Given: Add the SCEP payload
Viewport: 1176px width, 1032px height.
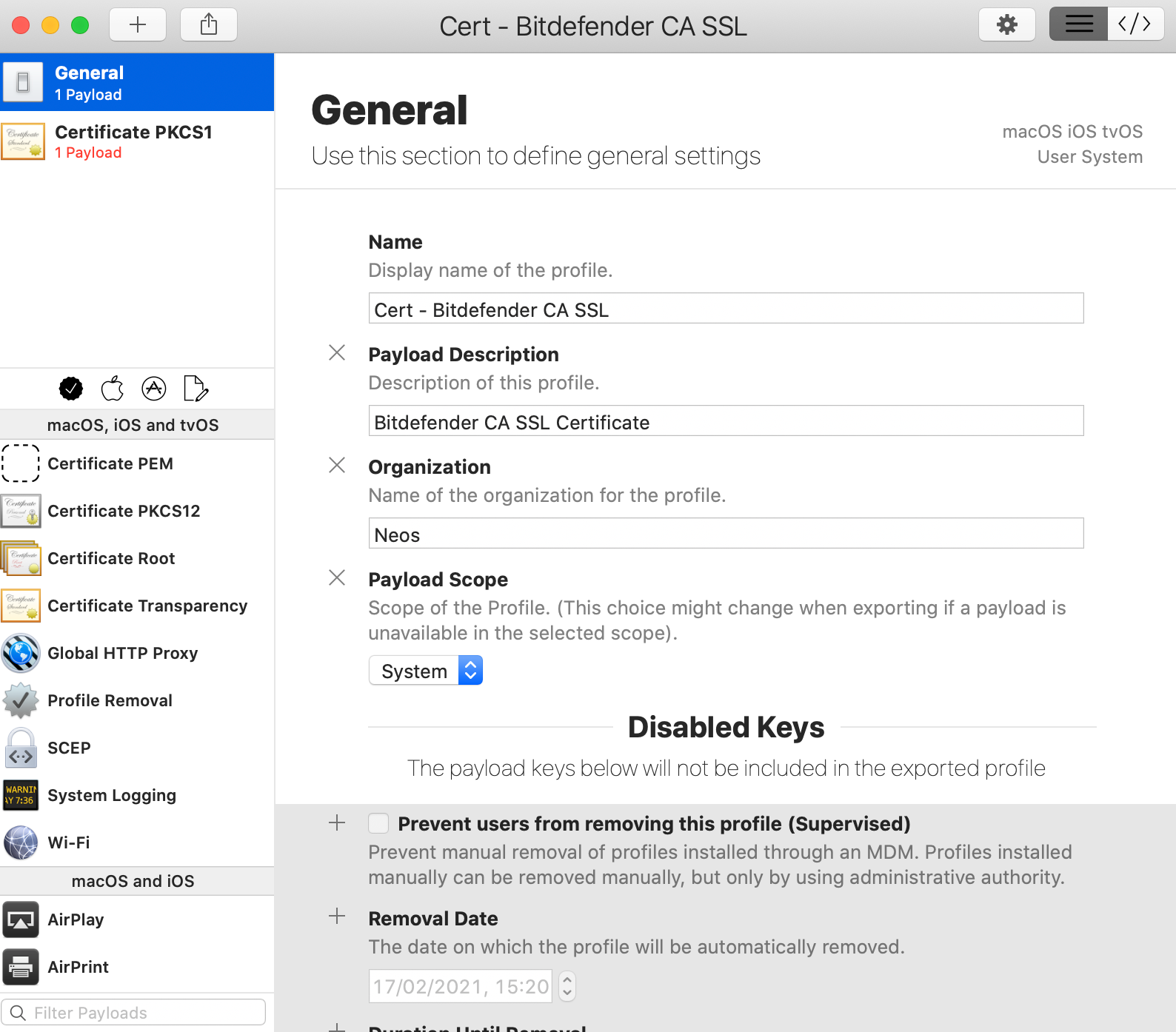Looking at the screenshot, I should [x=137, y=748].
